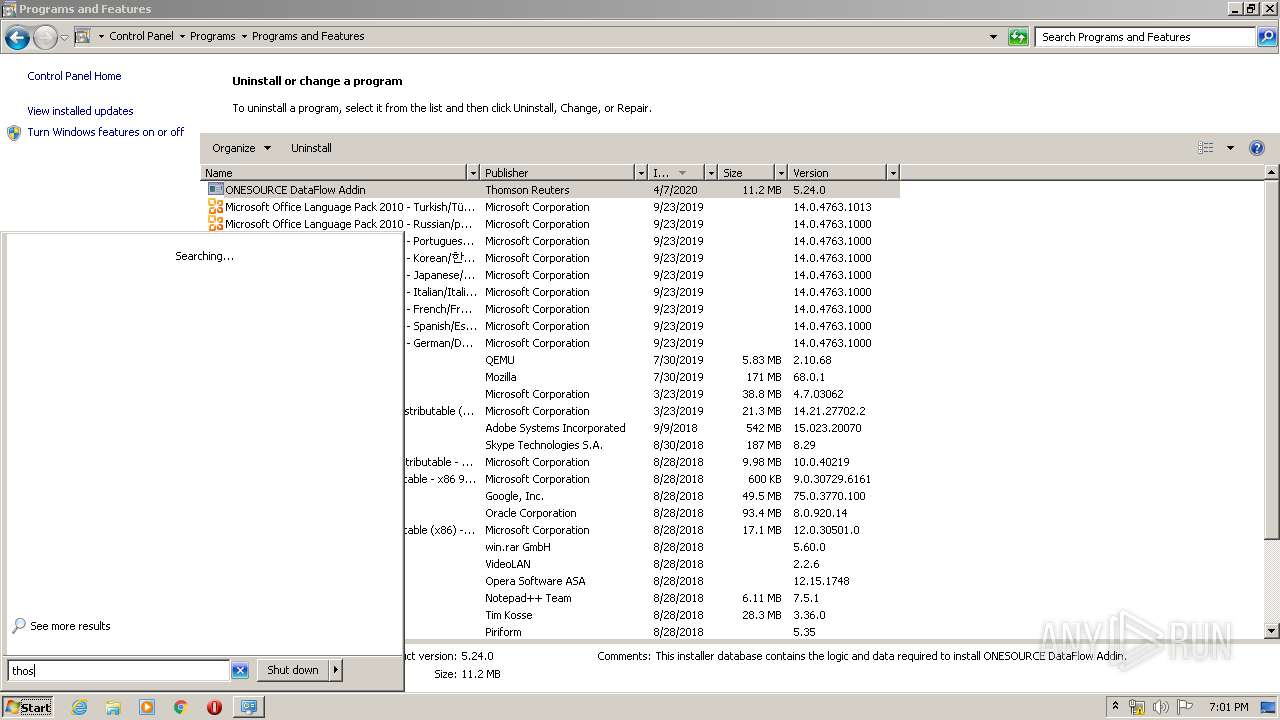The image size is (1280, 720).
Task: Sort by the Installed On column header
Action: point(676,173)
